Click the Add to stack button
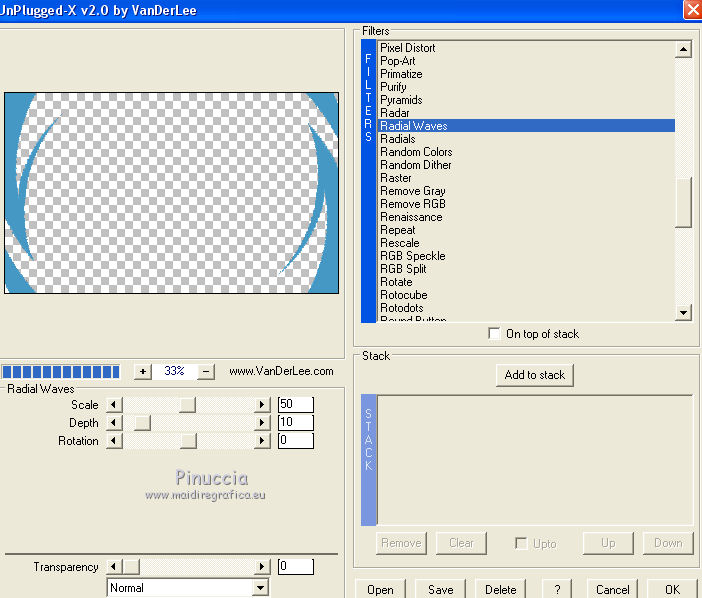 pos(535,375)
